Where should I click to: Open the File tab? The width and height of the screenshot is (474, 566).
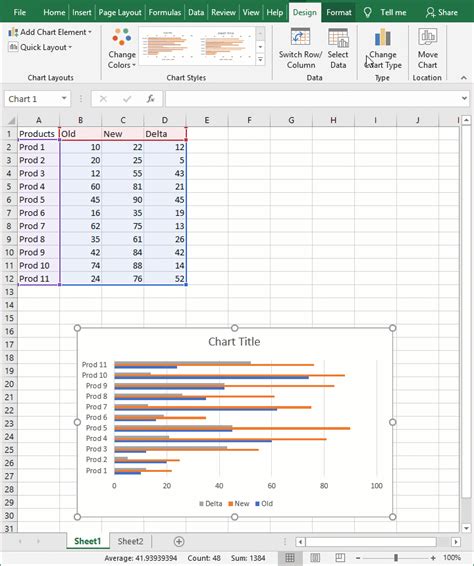tap(19, 12)
